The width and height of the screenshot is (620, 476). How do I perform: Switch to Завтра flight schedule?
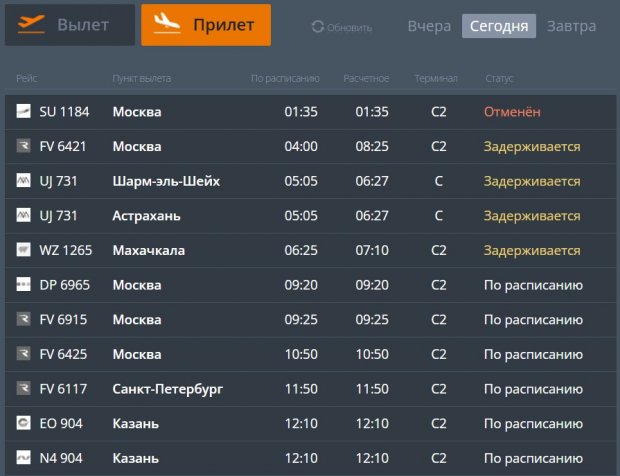[572, 26]
